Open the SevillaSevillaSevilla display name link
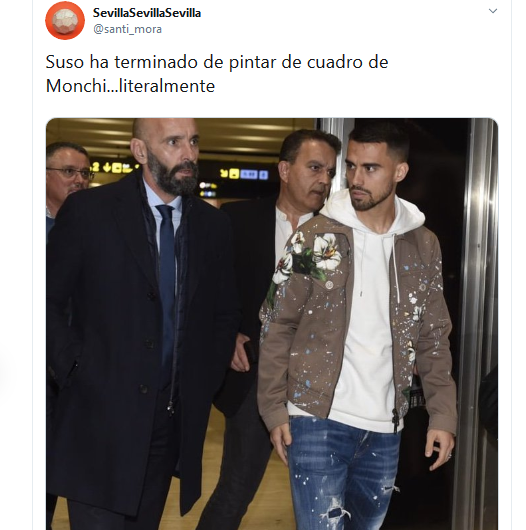This screenshot has height=530, width=526. pos(147,13)
